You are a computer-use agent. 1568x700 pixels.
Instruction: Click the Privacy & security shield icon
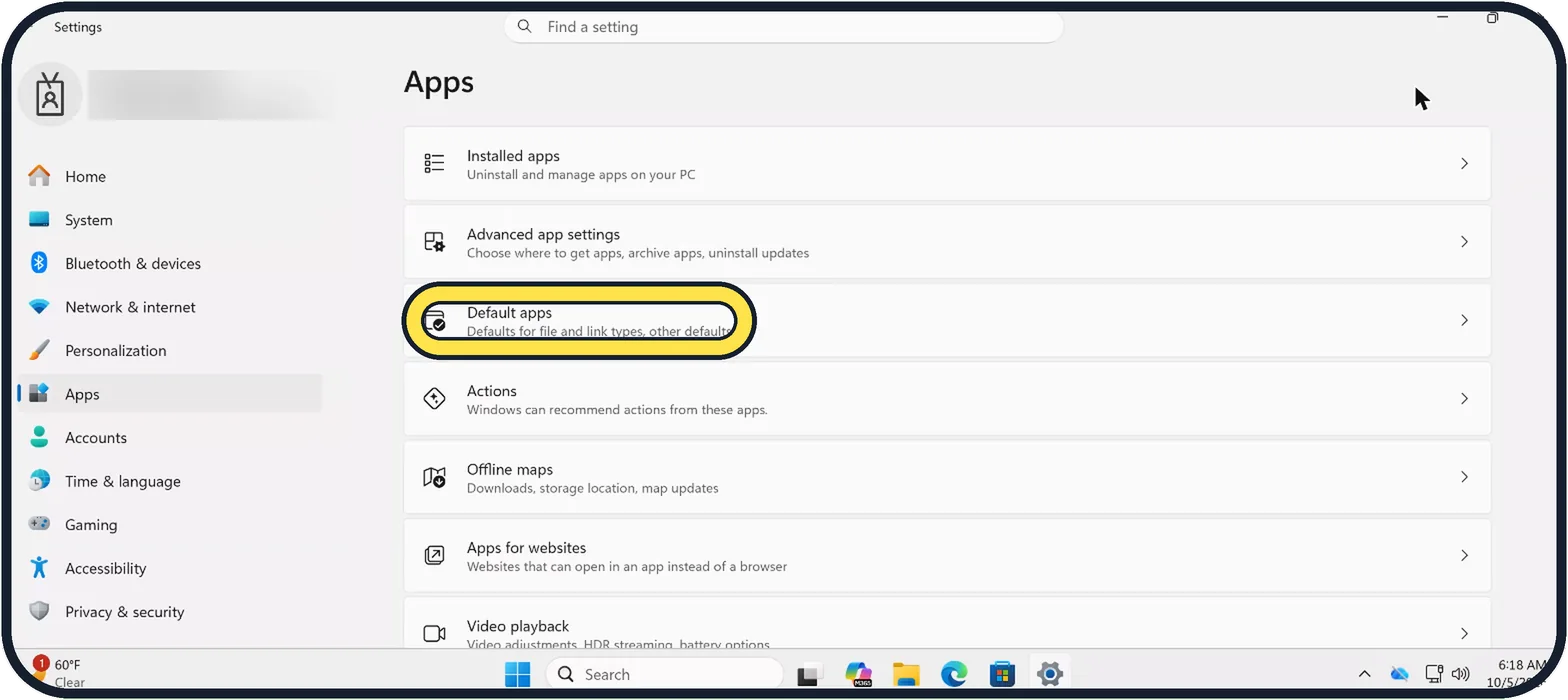click(39, 611)
